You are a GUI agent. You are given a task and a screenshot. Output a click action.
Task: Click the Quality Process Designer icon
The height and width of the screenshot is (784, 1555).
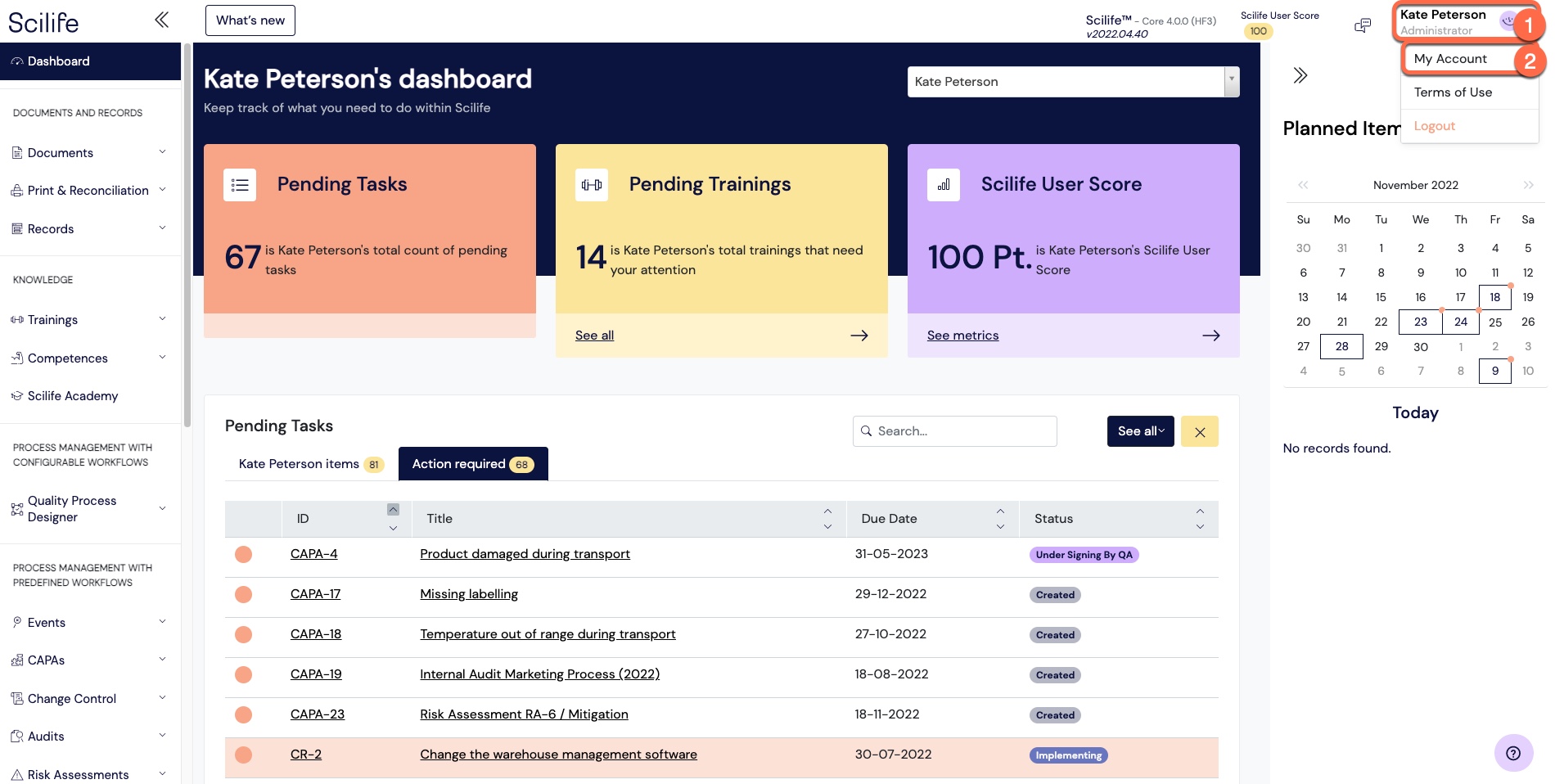click(17, 509)
